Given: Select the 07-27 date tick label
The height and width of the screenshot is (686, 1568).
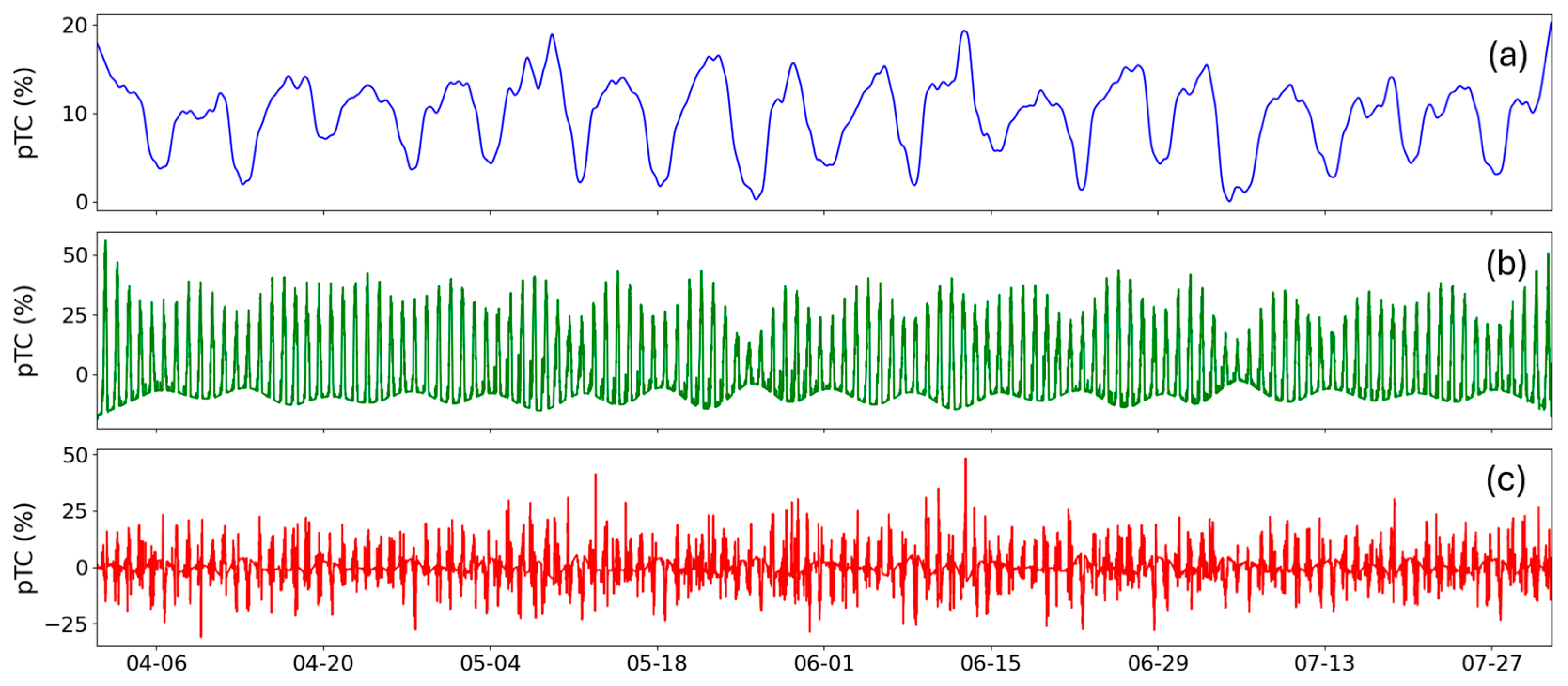Looking at the screenshot, I should click(x=1491, y=663).
